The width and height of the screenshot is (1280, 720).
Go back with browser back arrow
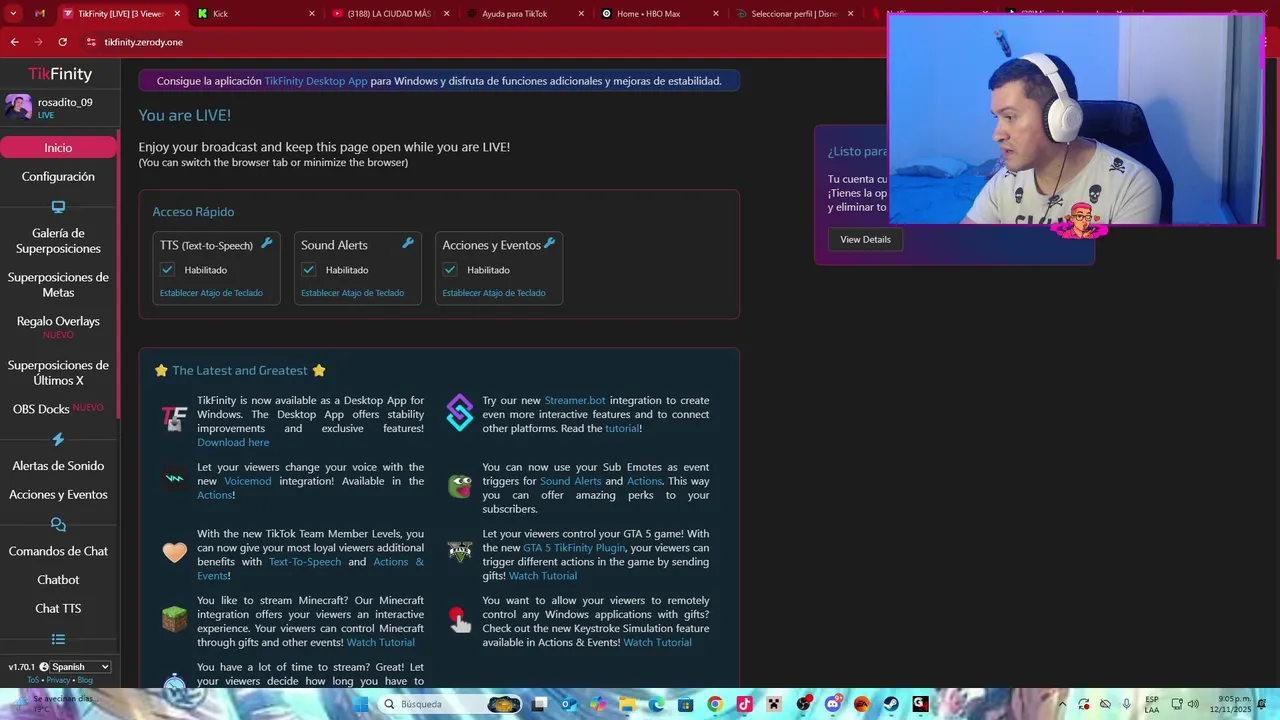tap(14, 42)
